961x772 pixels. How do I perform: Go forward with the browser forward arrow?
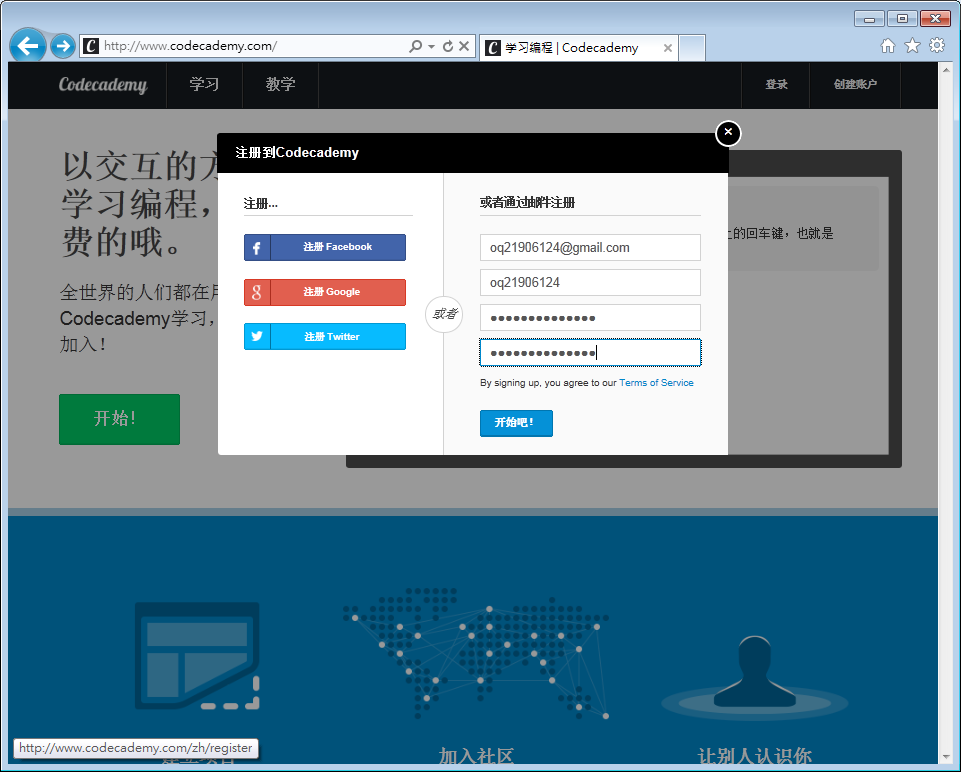[x=63, y=46]
